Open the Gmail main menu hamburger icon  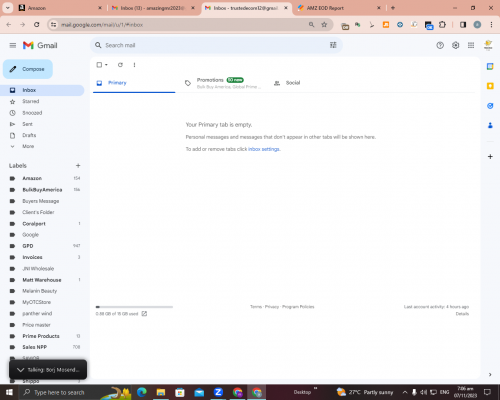tap(13, 45)
